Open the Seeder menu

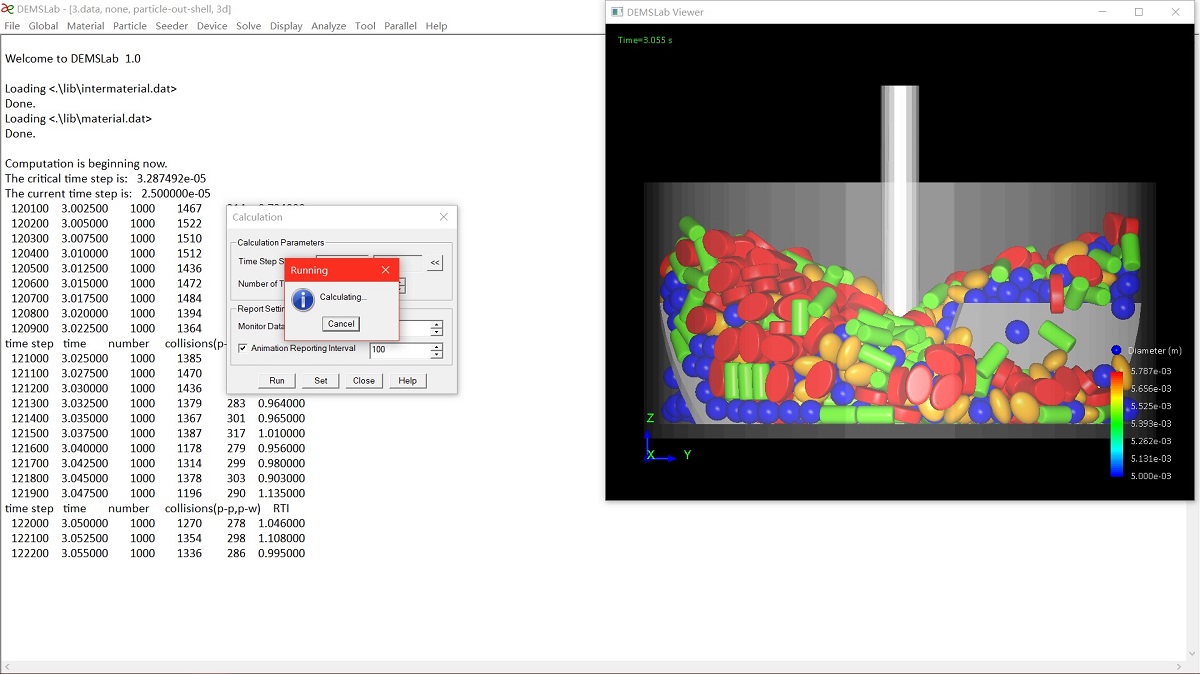click(172, 26)
